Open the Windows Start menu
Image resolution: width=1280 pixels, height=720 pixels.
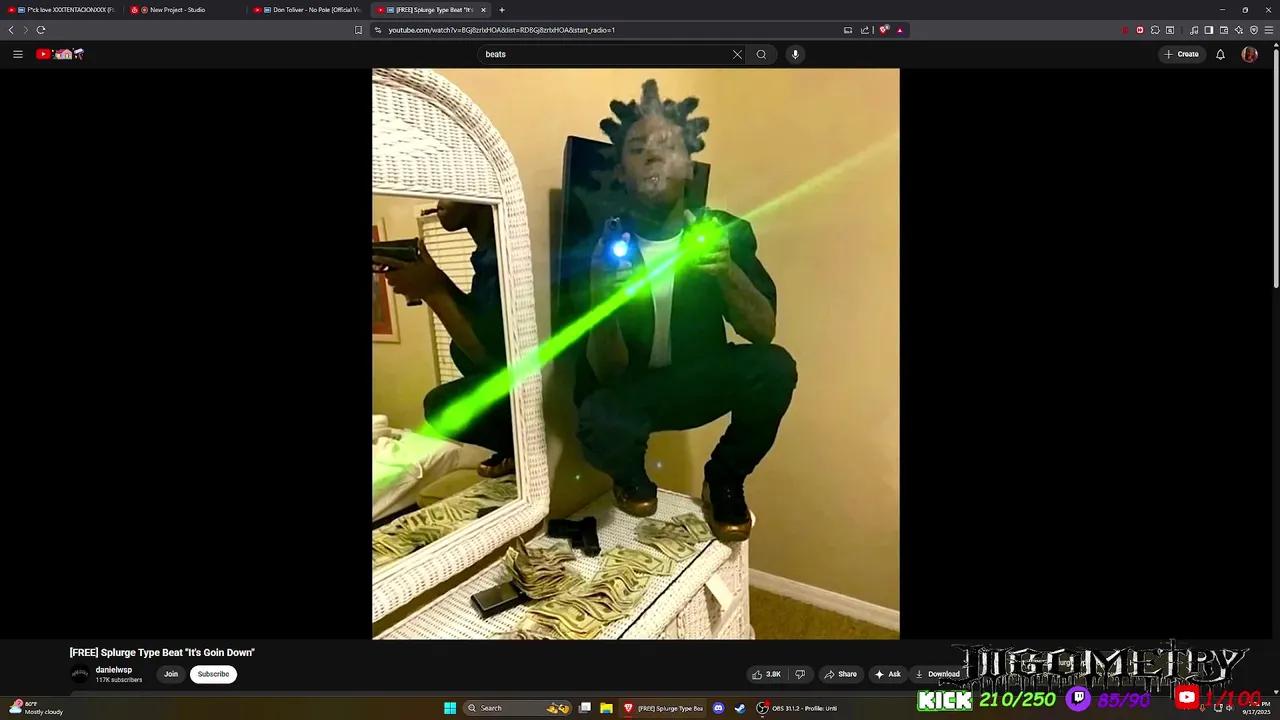coord(450,708)
